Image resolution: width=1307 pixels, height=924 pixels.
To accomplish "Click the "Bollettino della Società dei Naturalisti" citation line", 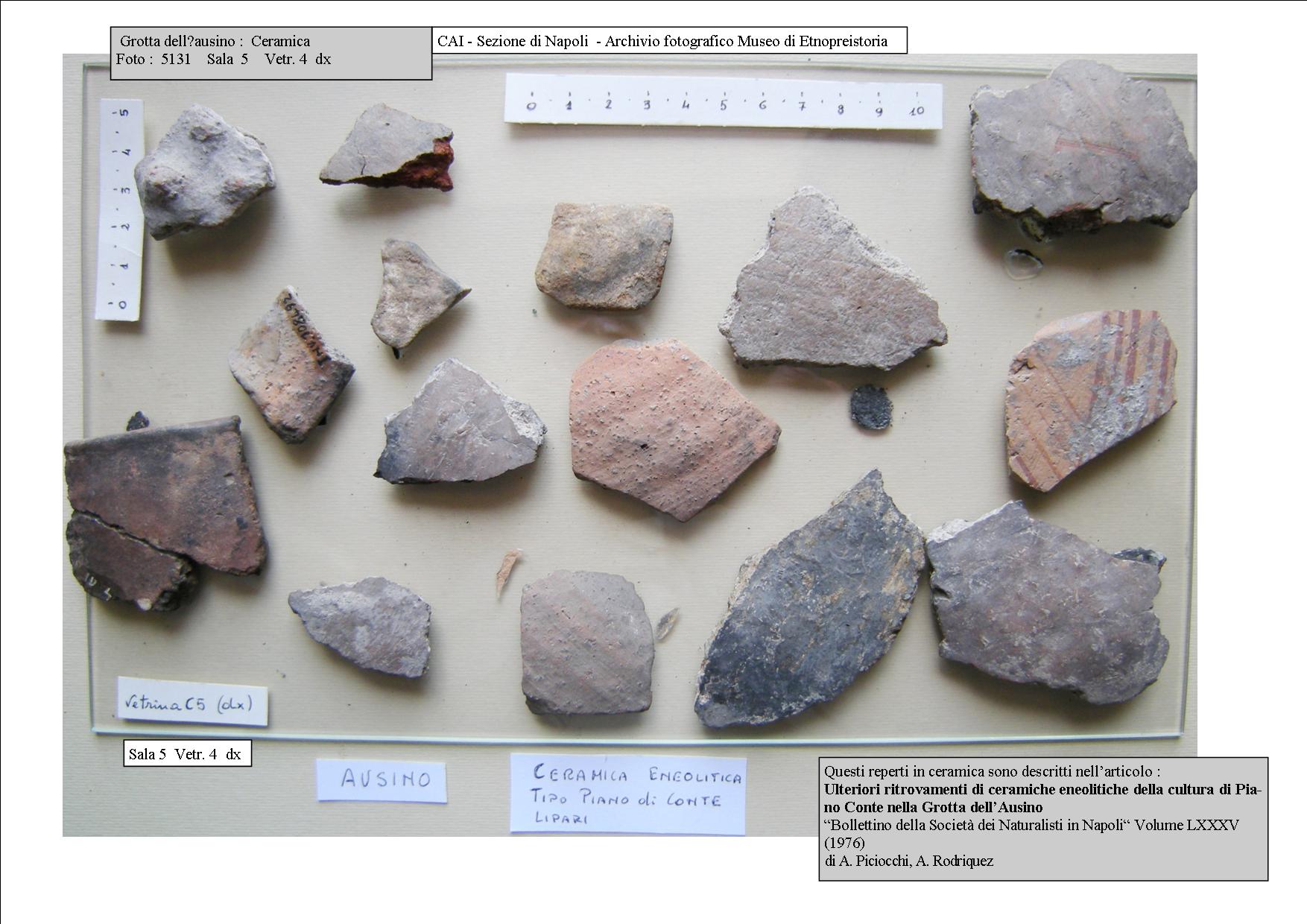I will [1031, 825].
